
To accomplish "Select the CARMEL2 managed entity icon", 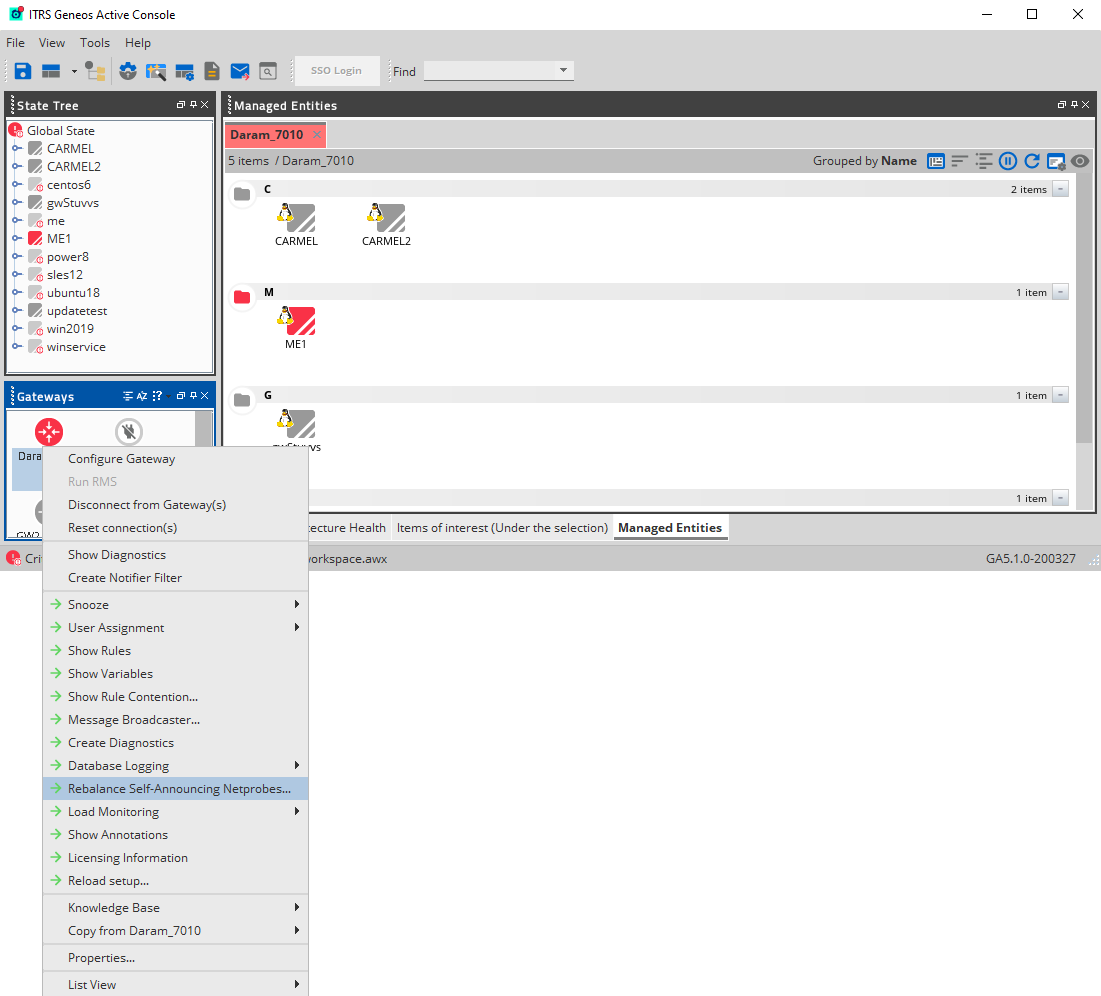I will click(386, 218).
